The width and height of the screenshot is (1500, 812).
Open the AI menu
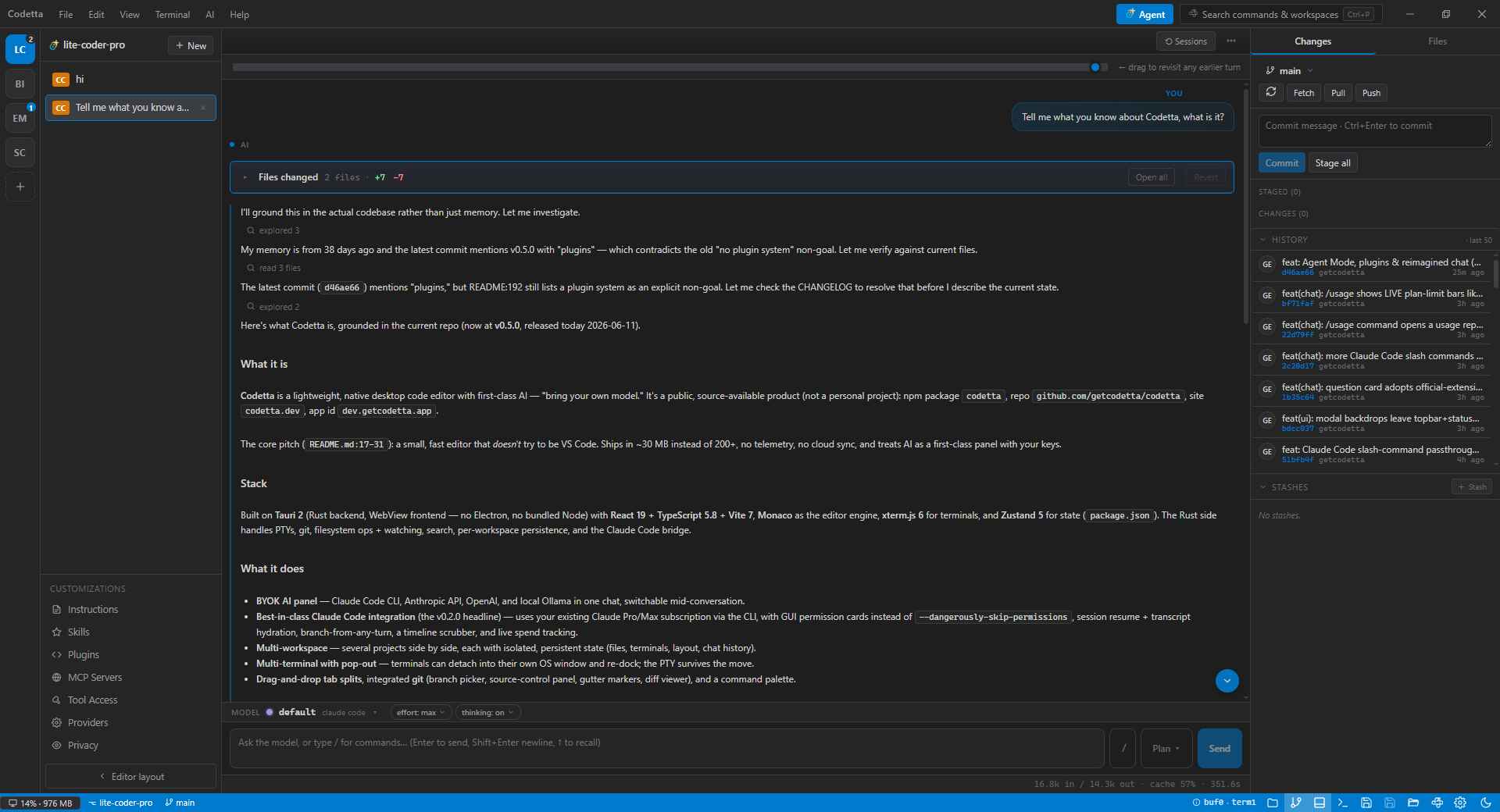coord(209,14)
